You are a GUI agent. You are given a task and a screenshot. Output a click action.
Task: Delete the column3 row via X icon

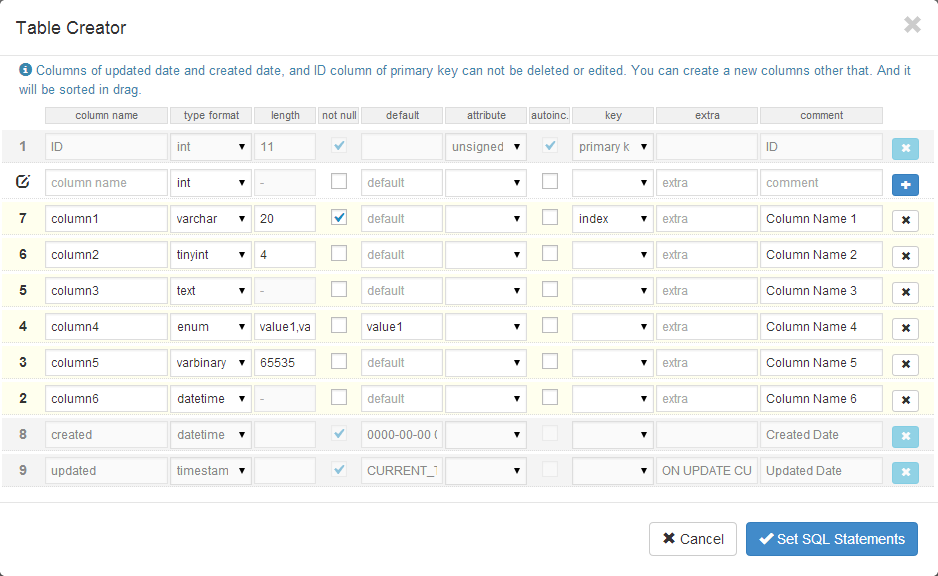point(905,292)
